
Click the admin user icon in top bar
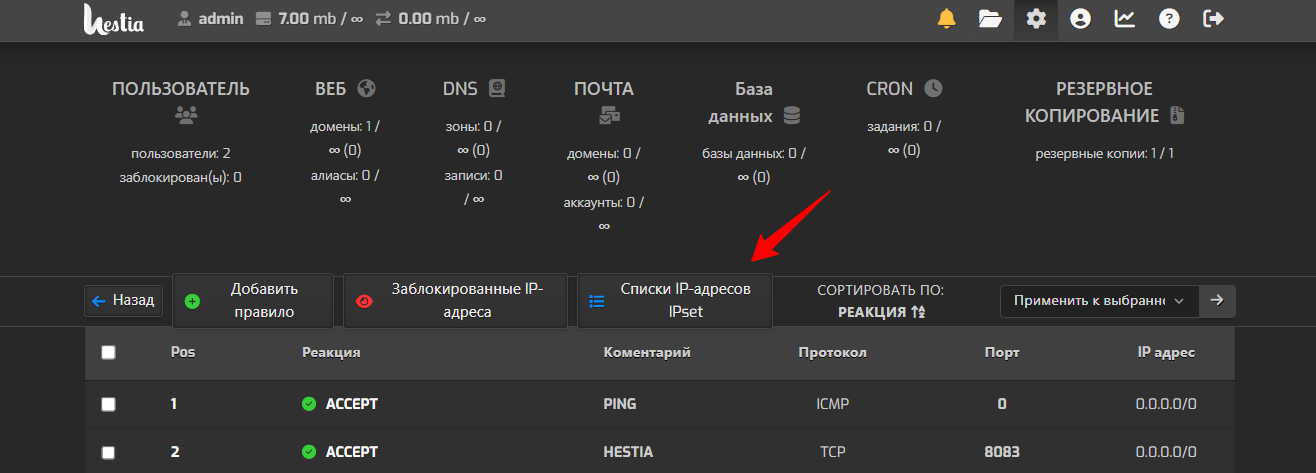(184, 19)
